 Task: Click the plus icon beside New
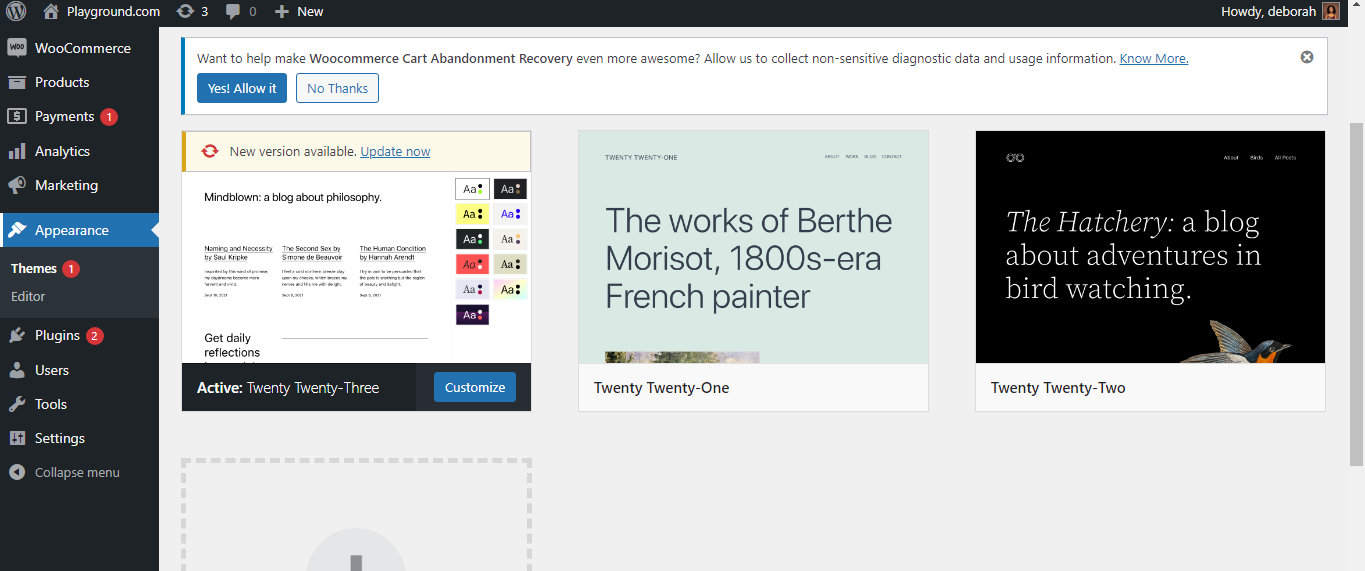point(282,12)
